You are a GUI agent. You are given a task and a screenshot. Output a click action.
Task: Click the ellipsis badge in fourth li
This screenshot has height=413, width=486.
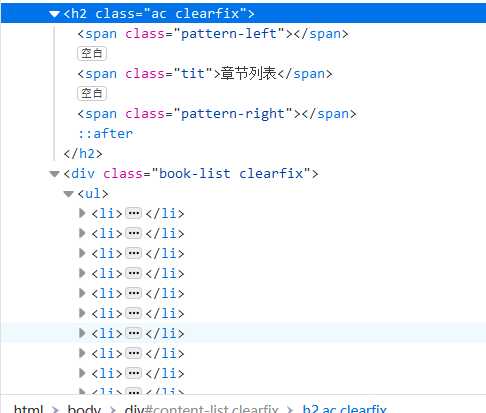[x=134, y=273]
